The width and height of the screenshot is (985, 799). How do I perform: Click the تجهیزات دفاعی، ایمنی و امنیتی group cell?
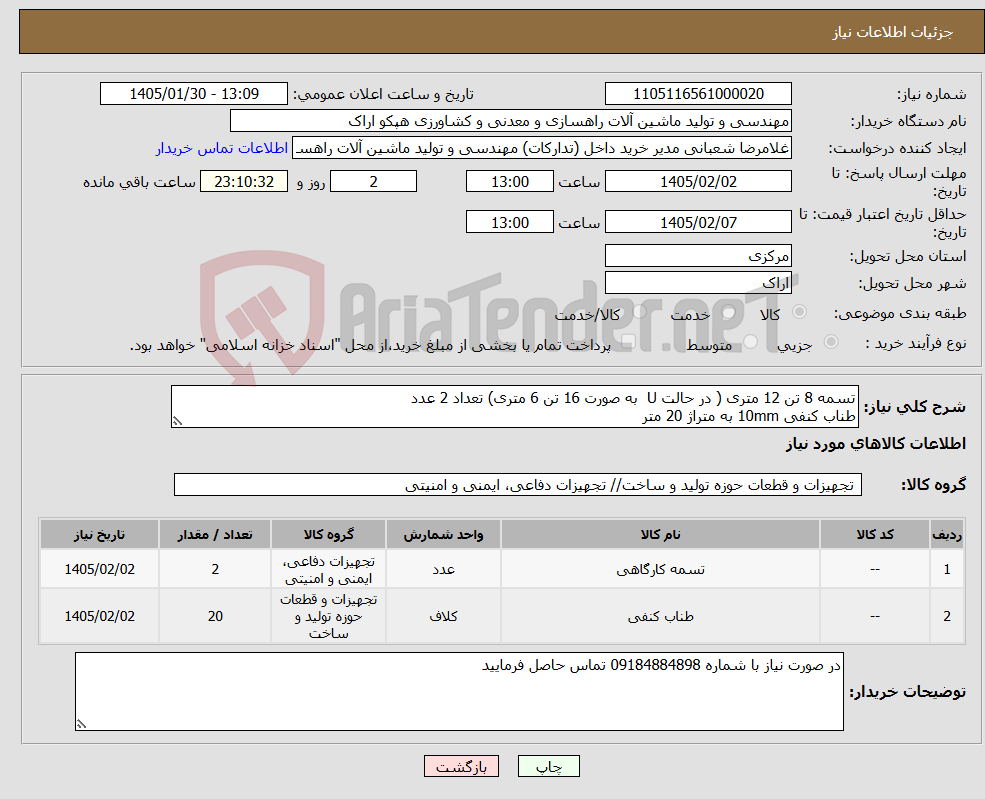(329, 569)
